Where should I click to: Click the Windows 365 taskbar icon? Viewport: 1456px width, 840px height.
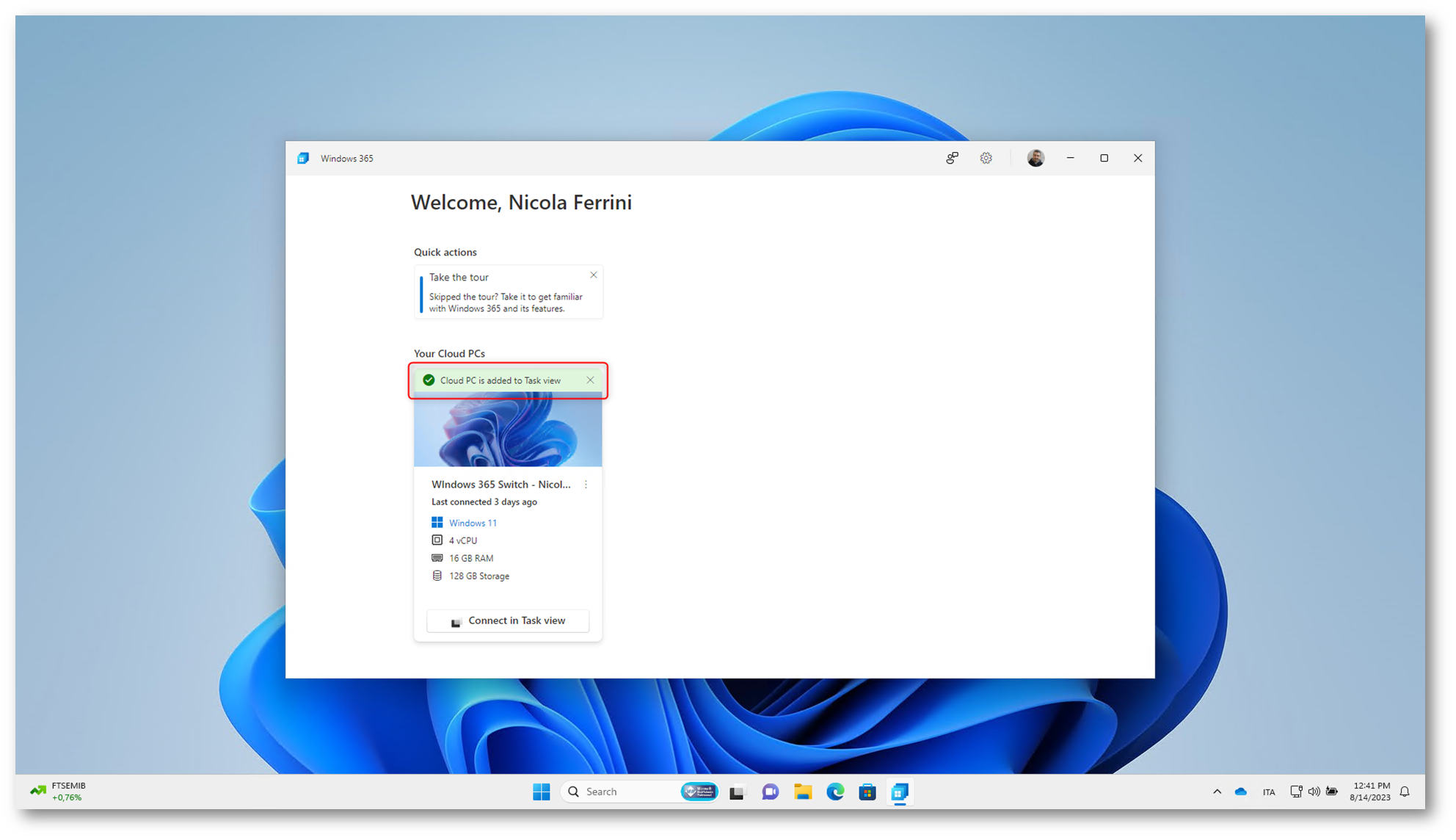click(900, 792)
